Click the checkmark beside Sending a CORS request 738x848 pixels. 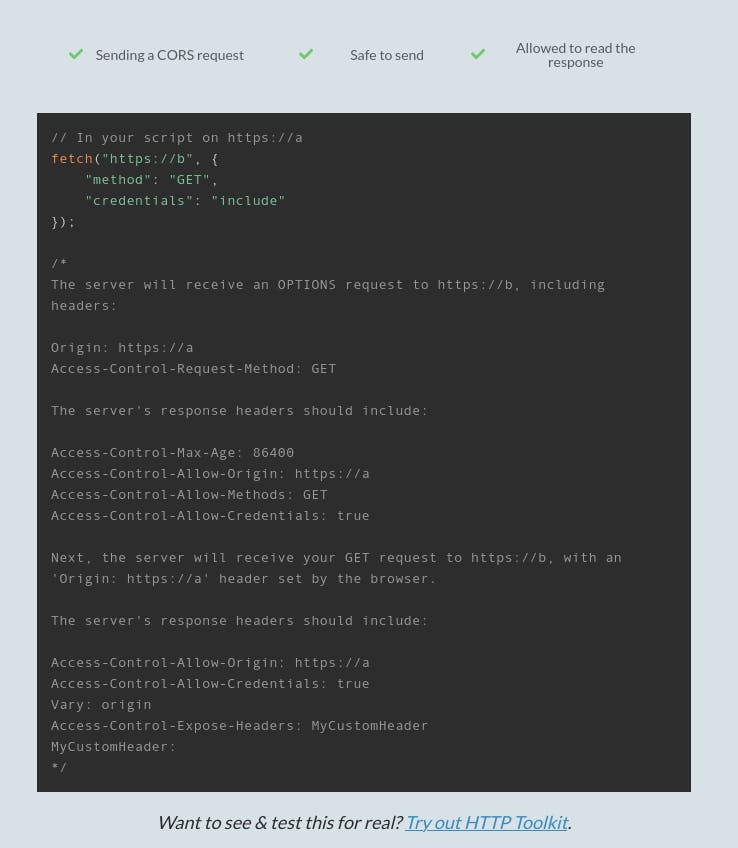point(76,54)
